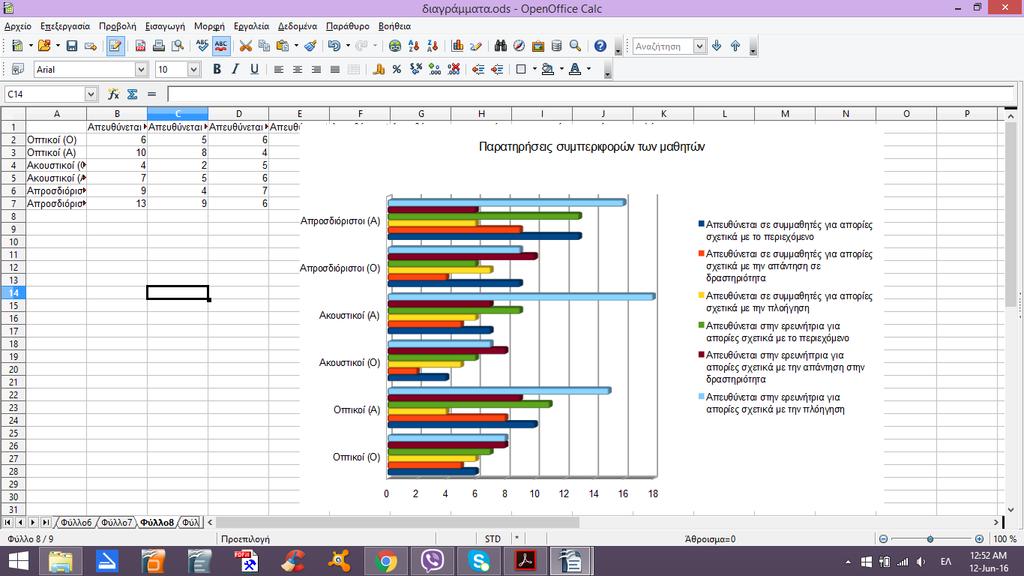Open Background Color dropdown arrow
This screenshot has width=1024, height=576.
(562, 69)
